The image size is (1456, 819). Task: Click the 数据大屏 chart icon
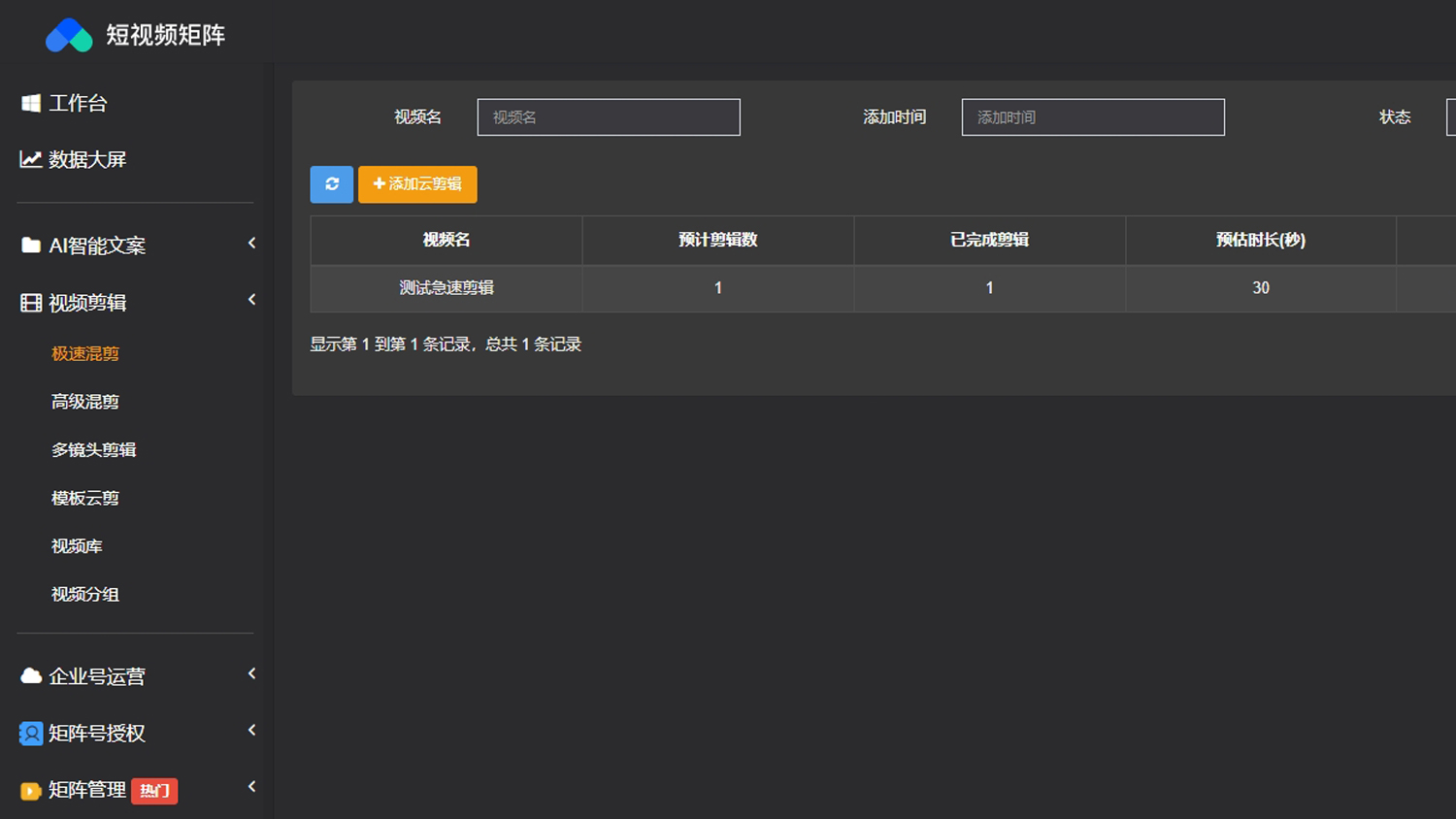click(x=31, y=159)
